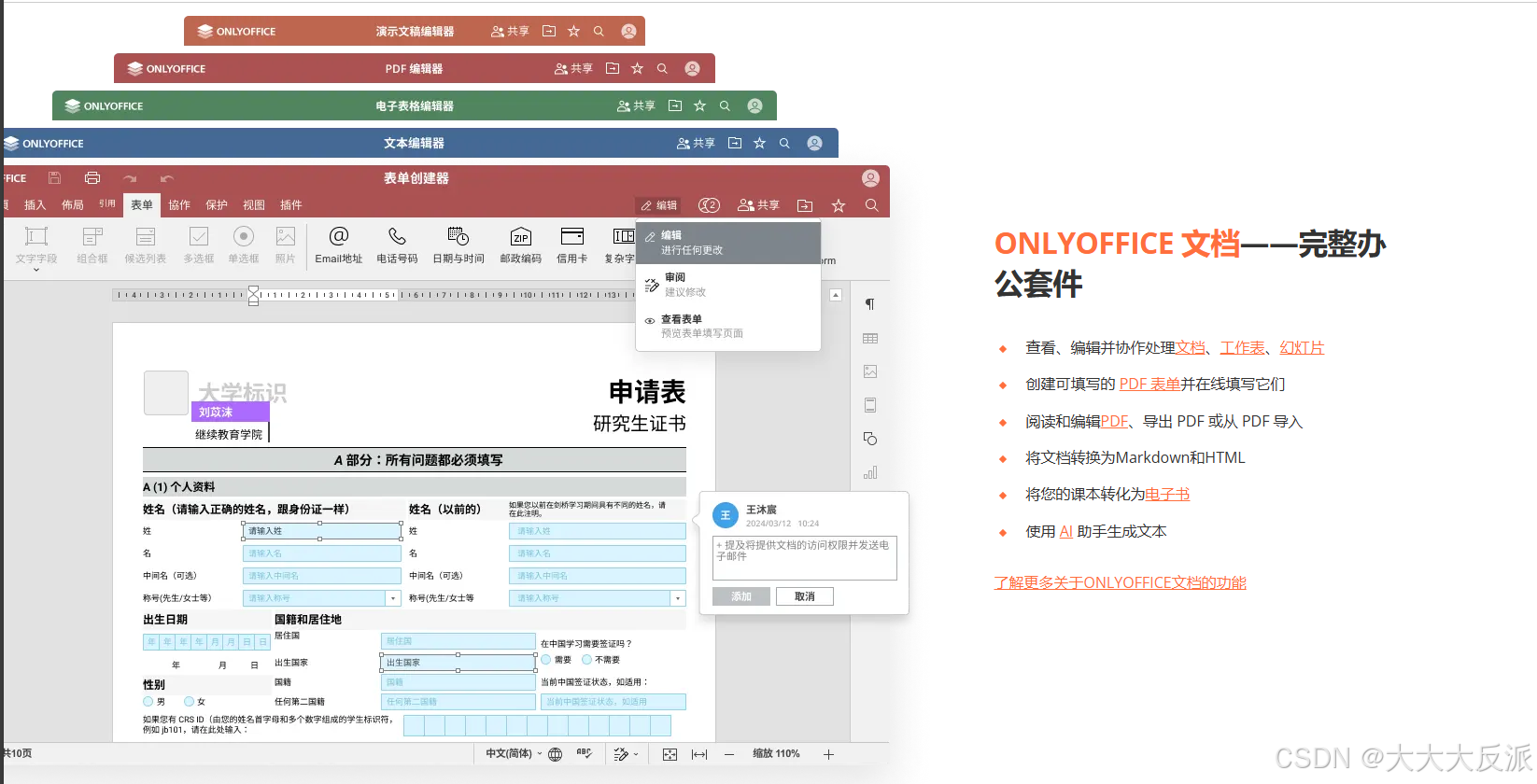Click zoom out minus button
Image resolution: width=1537 pixels, height=784 pixels.
pos(729,754)
